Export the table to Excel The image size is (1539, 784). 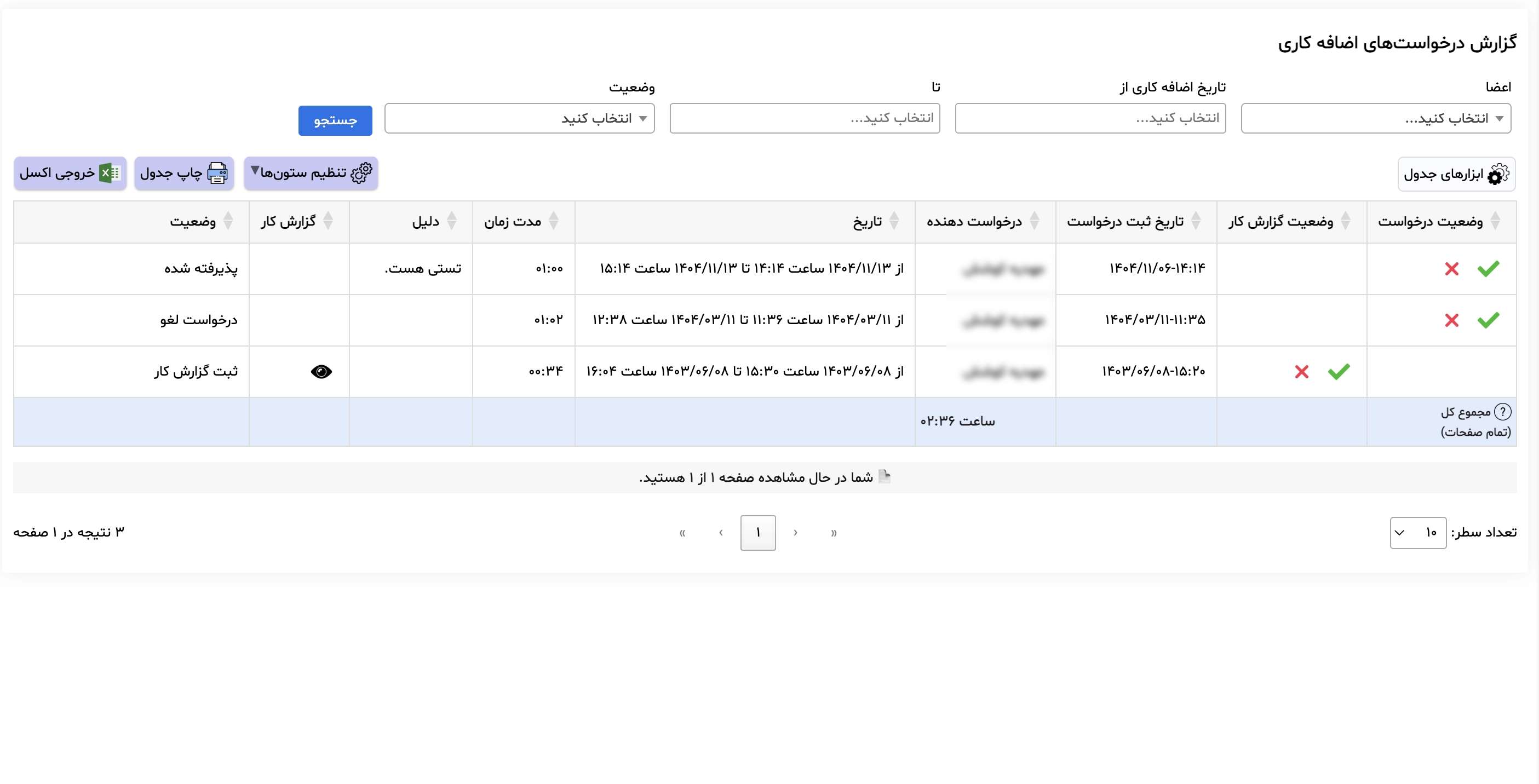click(x=70, y=173)
